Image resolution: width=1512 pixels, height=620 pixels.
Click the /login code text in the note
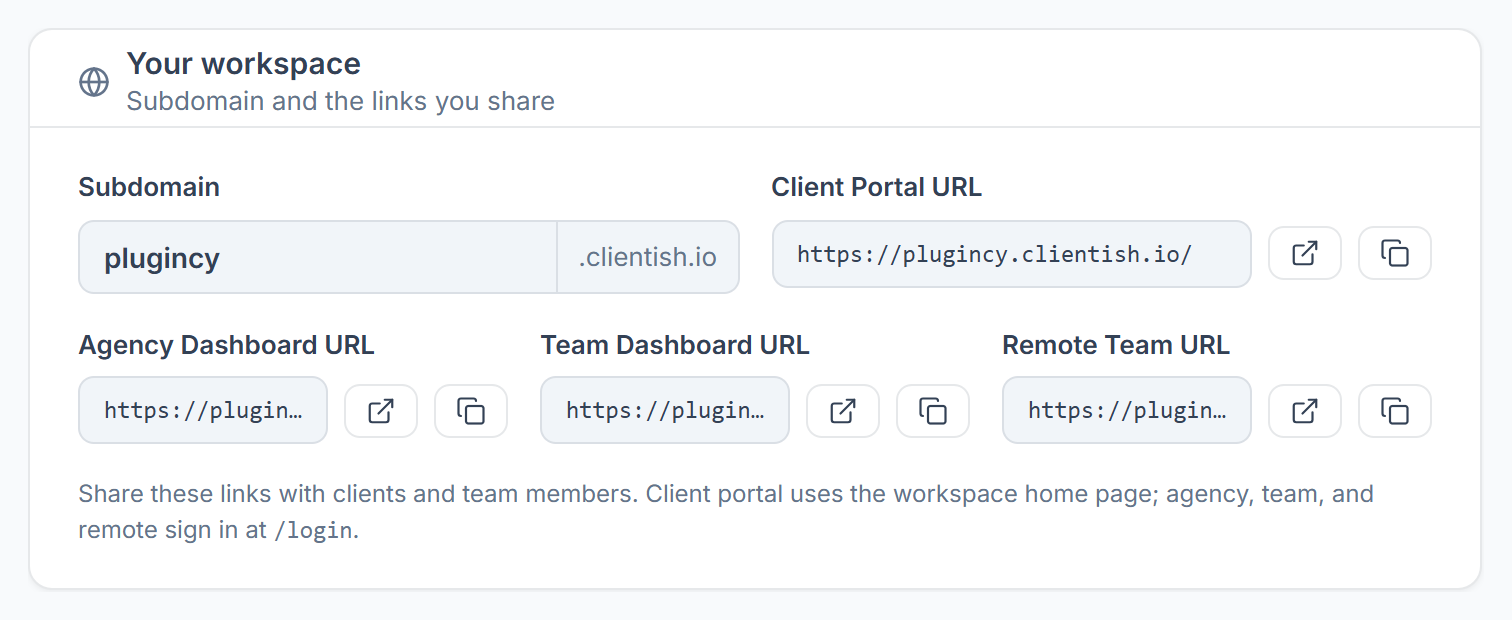click(x=313, y=531)
